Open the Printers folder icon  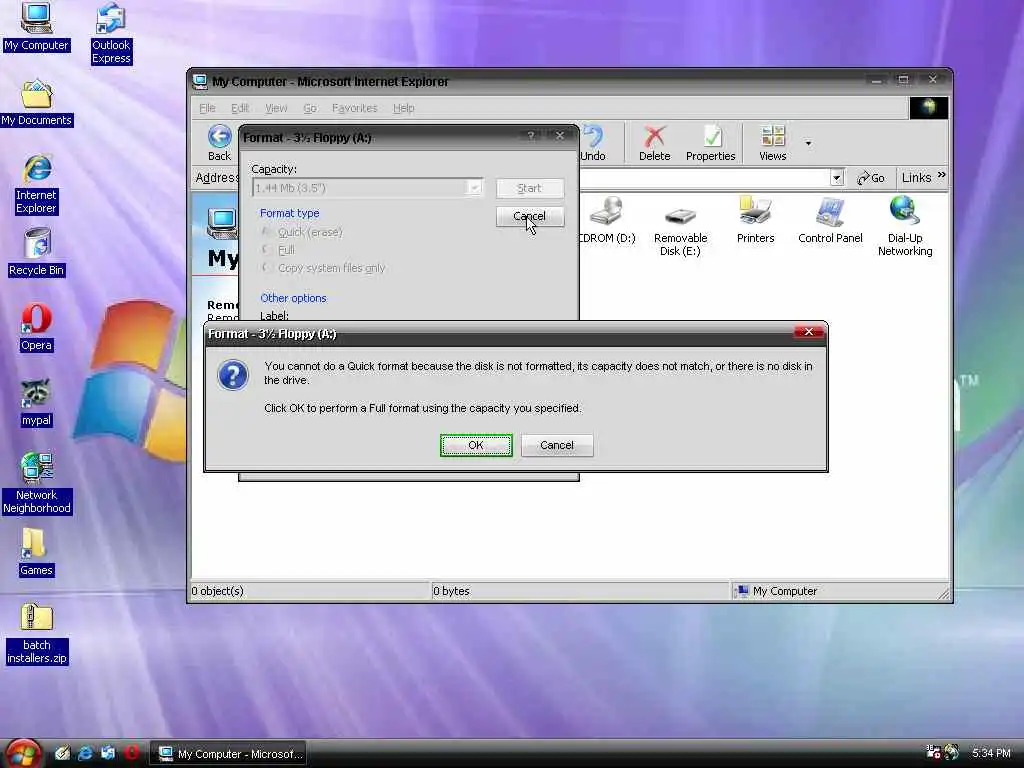(x=756, y=220)
